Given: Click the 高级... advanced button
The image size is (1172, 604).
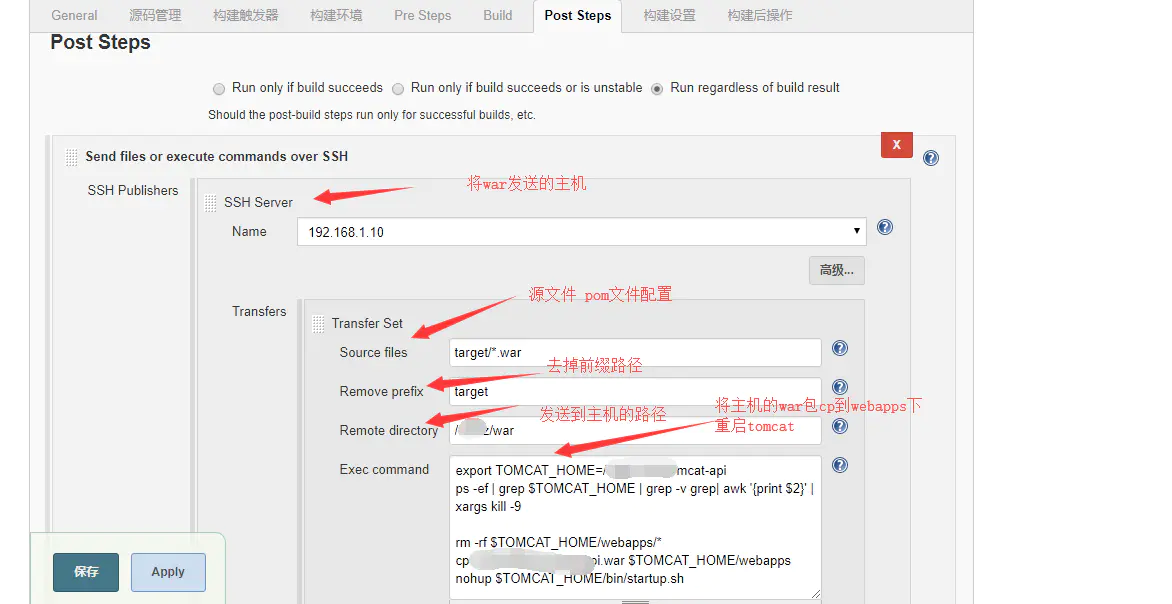Looking at the screenshot, I should tap(836, 271).
